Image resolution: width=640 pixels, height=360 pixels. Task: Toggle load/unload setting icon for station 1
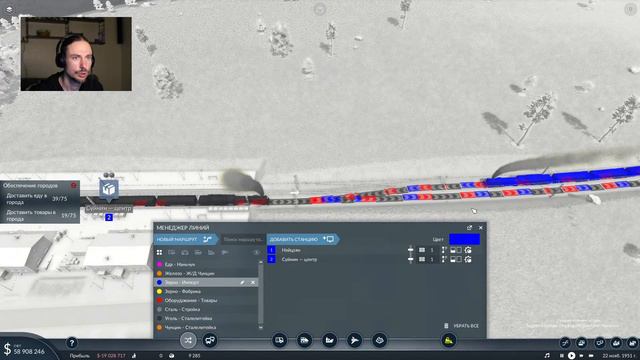click(456, 250)
